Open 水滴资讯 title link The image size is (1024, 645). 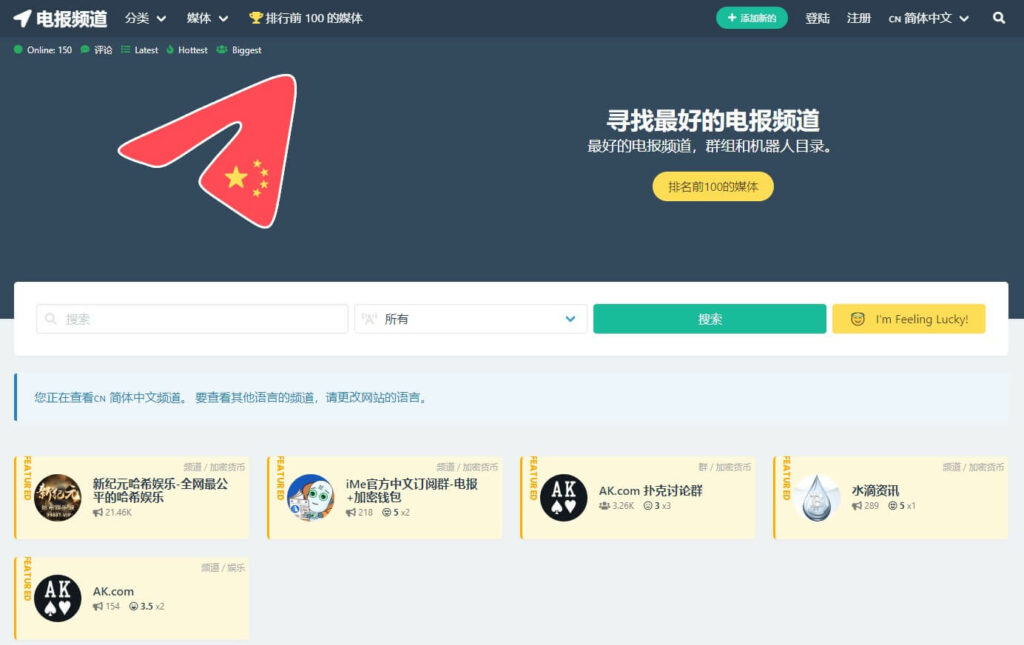click(875, 491)
